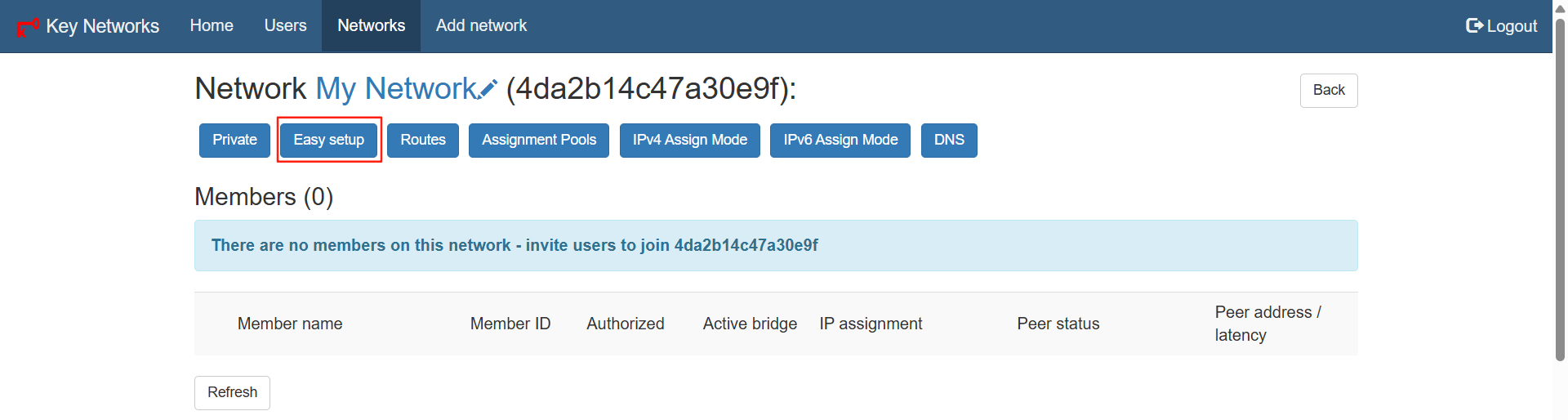1568x420 pixels.
Task: Click the vertical scrollbar thumb
Action: click(1560, 188)
